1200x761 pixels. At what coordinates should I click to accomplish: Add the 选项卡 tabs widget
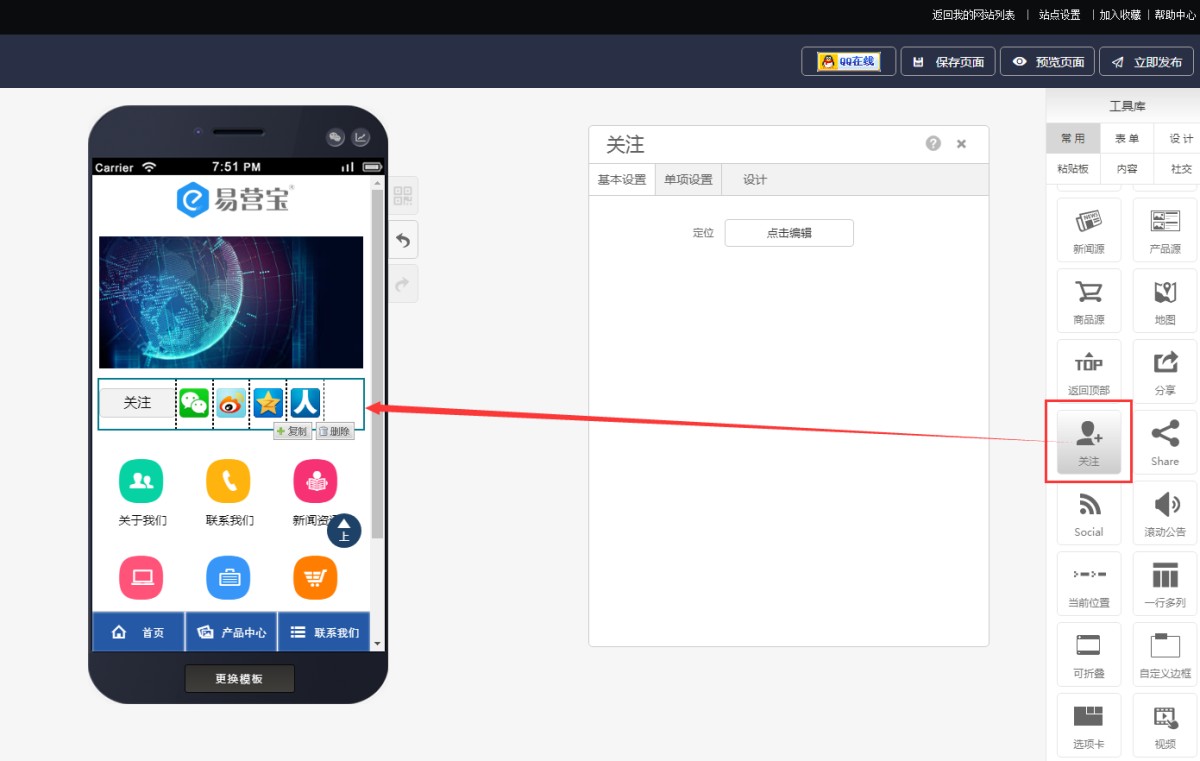tap(1089, 726)
